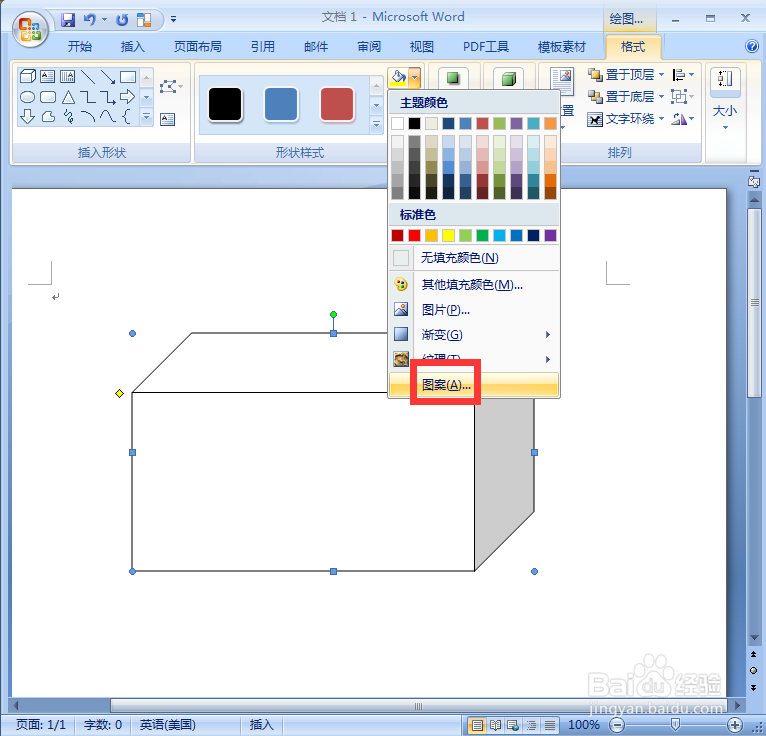Apply the red shape style

337,104
